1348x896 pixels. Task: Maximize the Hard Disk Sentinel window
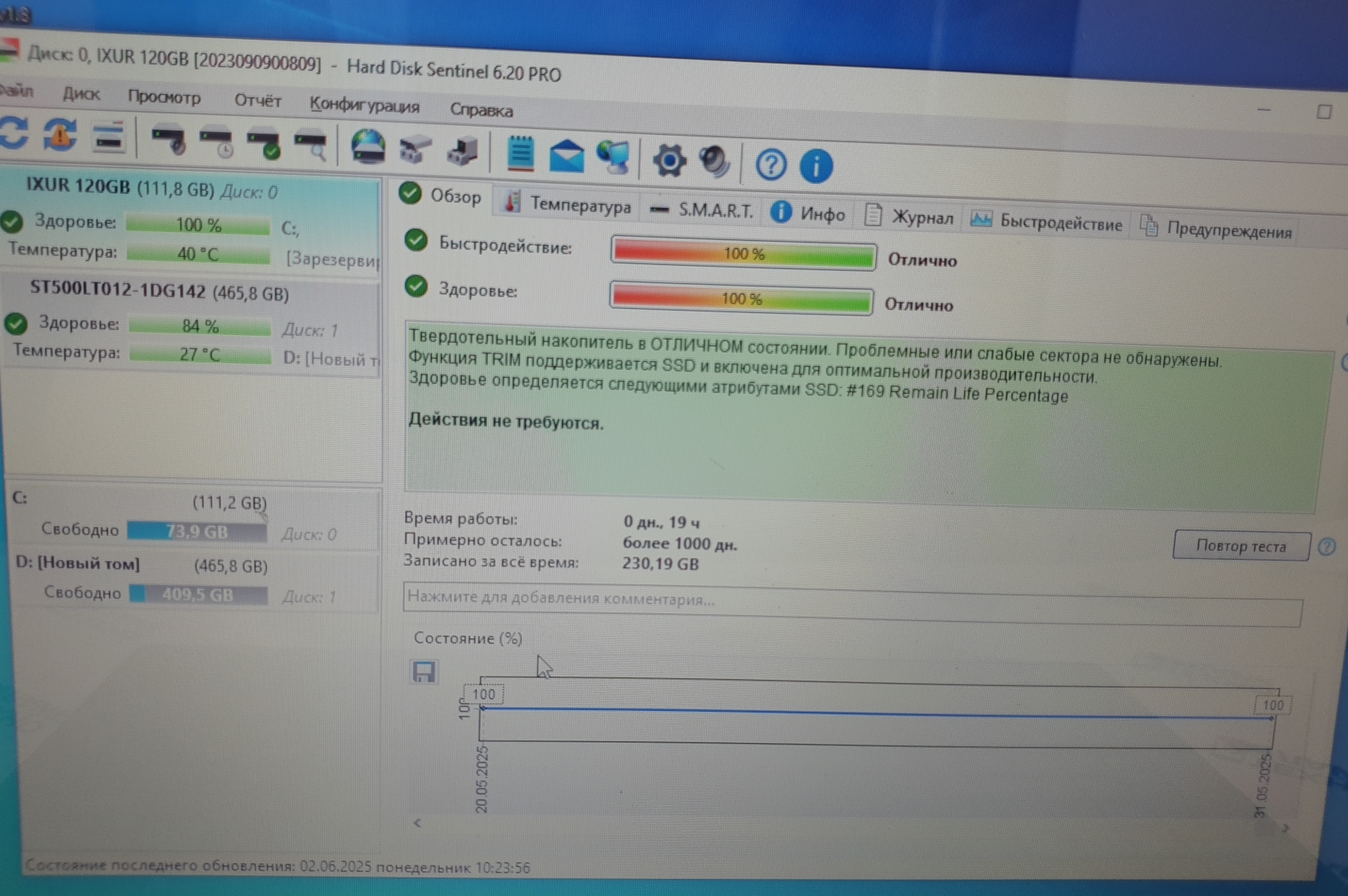[1323, 111]
